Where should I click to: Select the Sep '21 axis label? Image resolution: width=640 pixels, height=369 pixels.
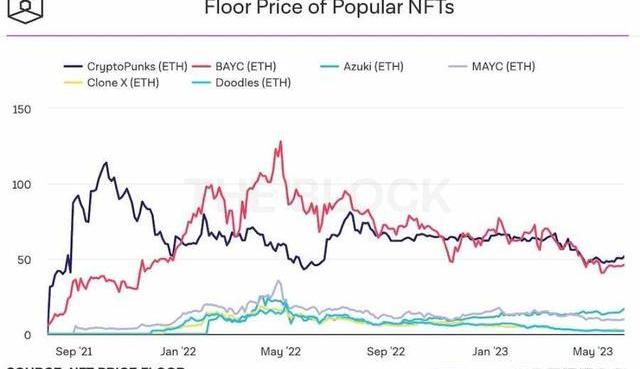(x=73, y=351)
